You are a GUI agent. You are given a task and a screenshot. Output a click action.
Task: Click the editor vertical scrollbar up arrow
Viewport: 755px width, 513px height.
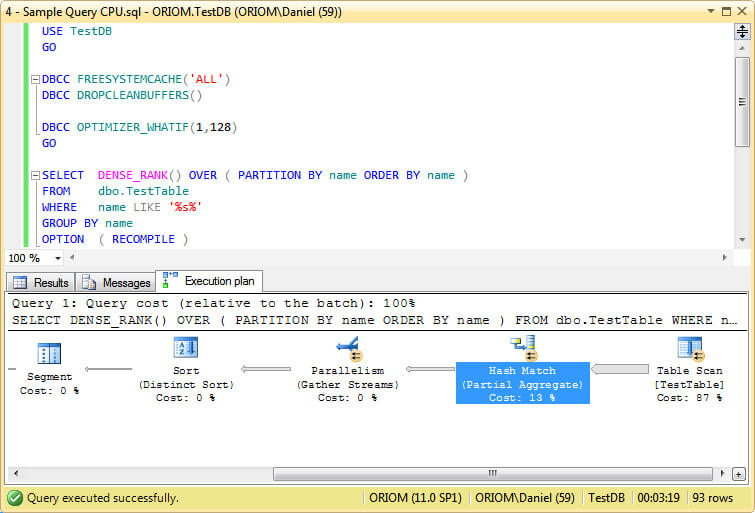pyautogui.click(x=742, y=49)
